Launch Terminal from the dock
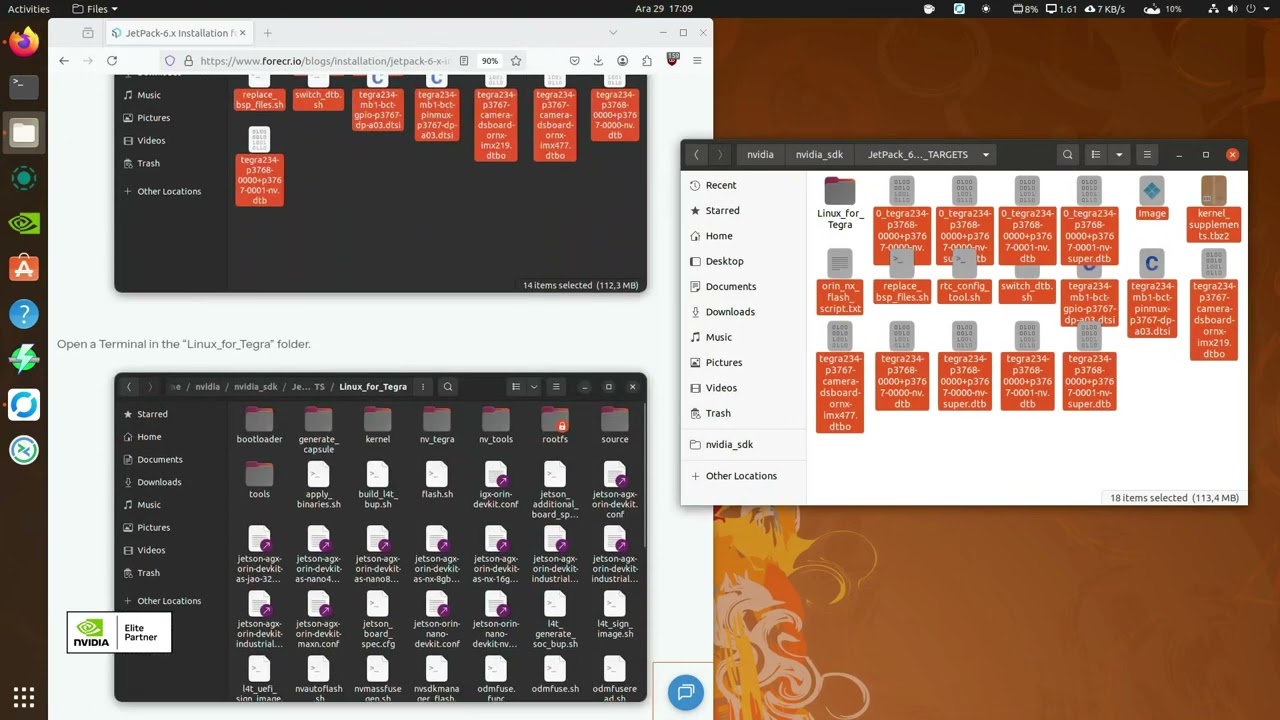The height and width of the screenshot is (720, 1280). pos(24,86)
